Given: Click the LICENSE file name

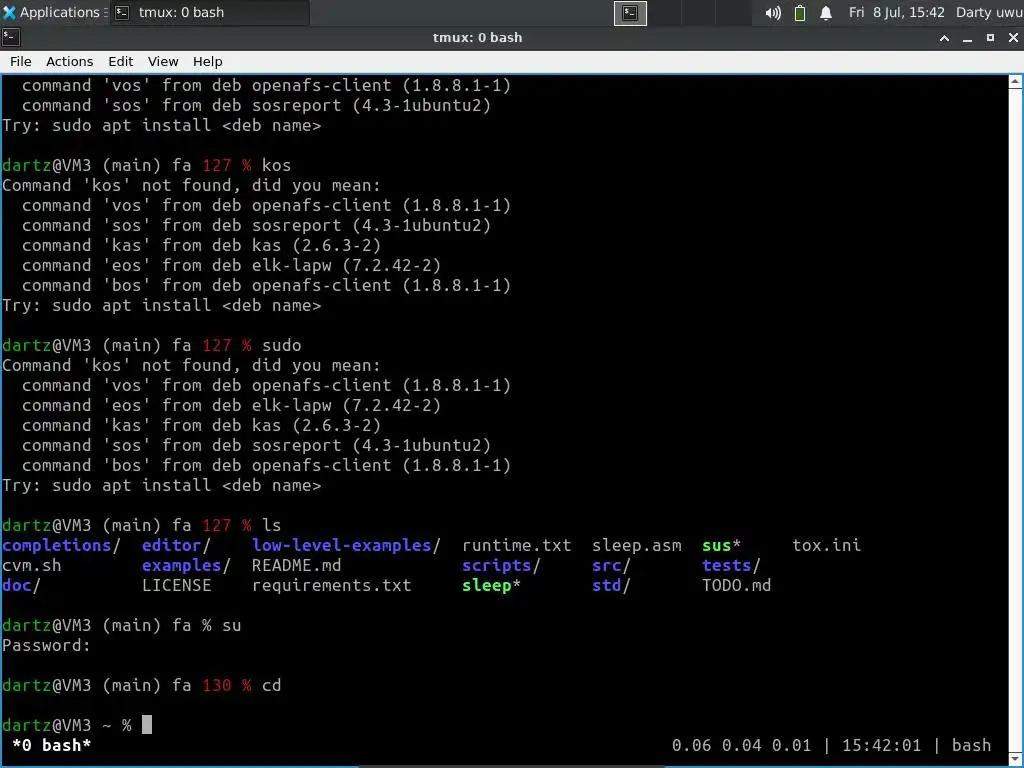Looking at the screenshot, I should click(x=176, y=585).
